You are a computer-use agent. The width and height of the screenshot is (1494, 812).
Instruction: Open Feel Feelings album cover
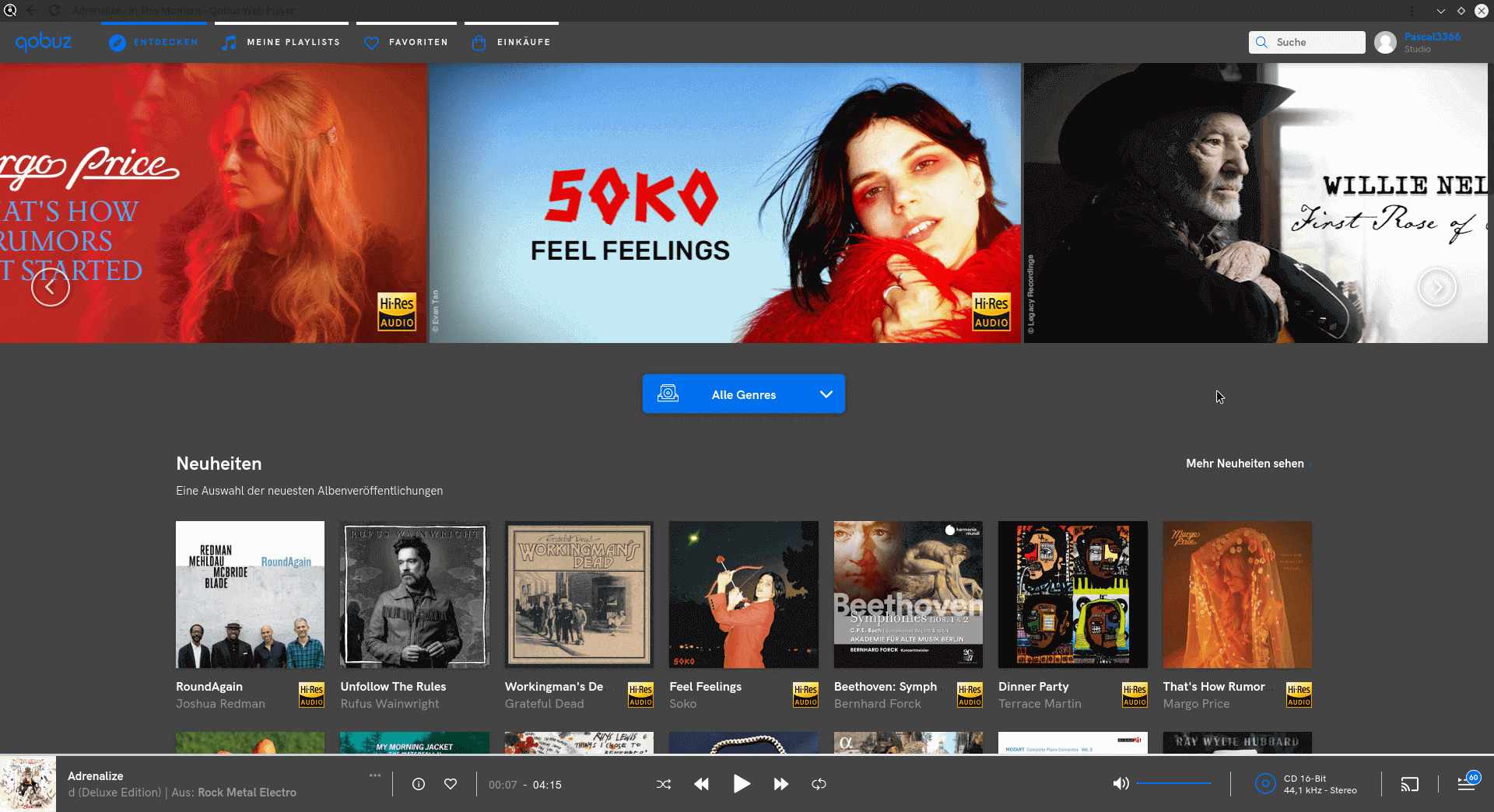point(744,594)
